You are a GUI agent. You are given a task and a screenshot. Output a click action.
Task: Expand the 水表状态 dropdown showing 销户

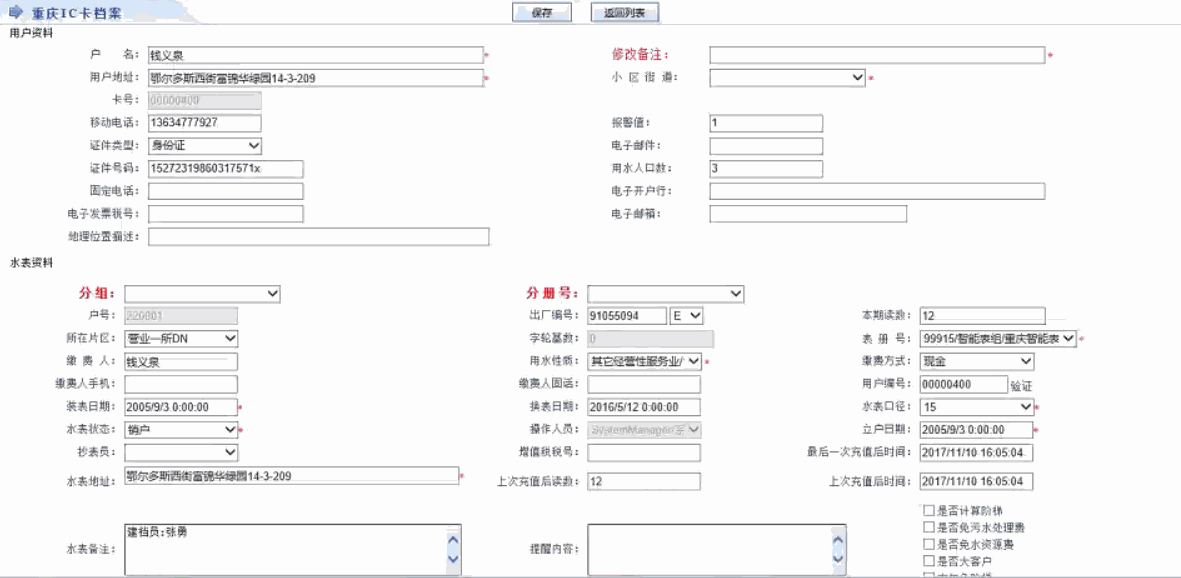(181, 430)
